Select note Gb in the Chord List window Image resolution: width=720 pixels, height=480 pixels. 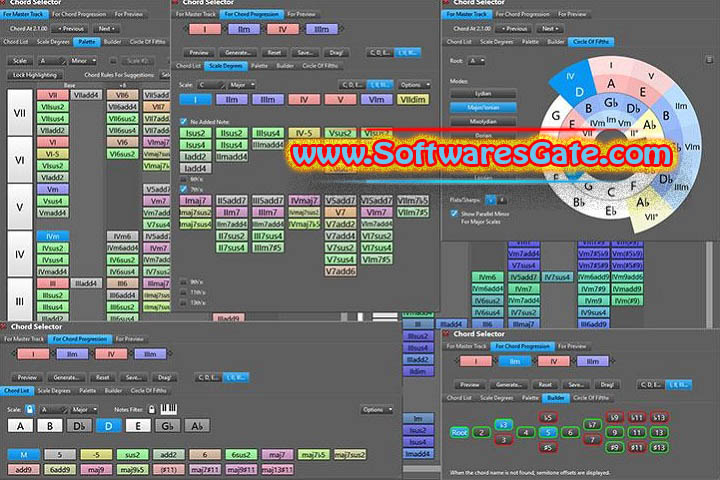[x=167, y=426]
